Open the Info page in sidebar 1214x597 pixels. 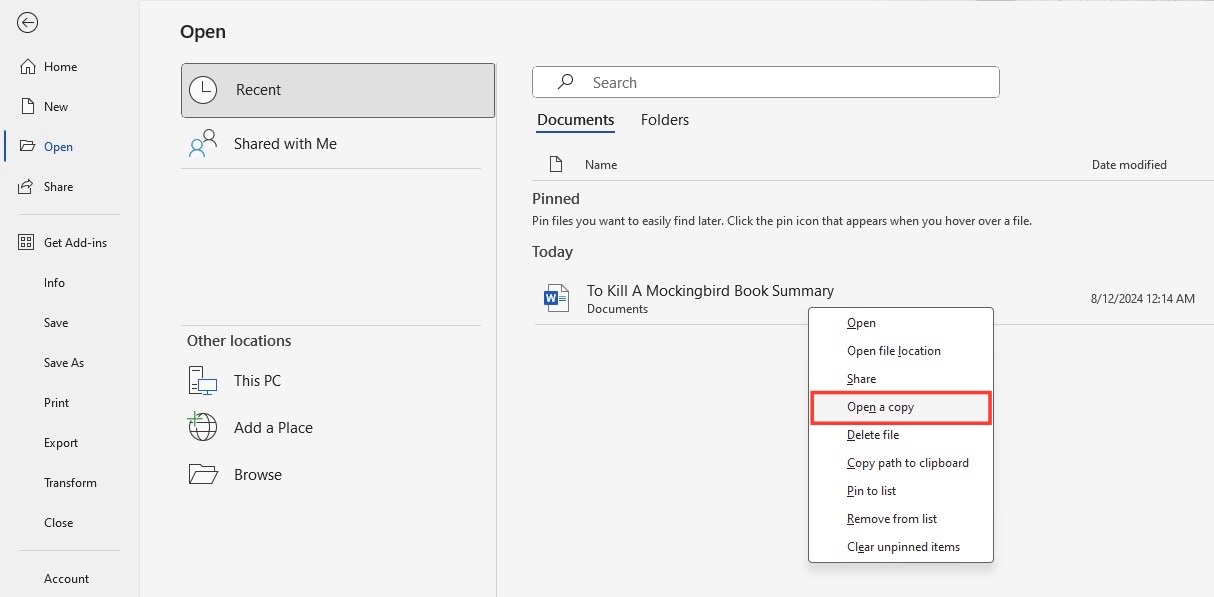click(x=54, y=283)
